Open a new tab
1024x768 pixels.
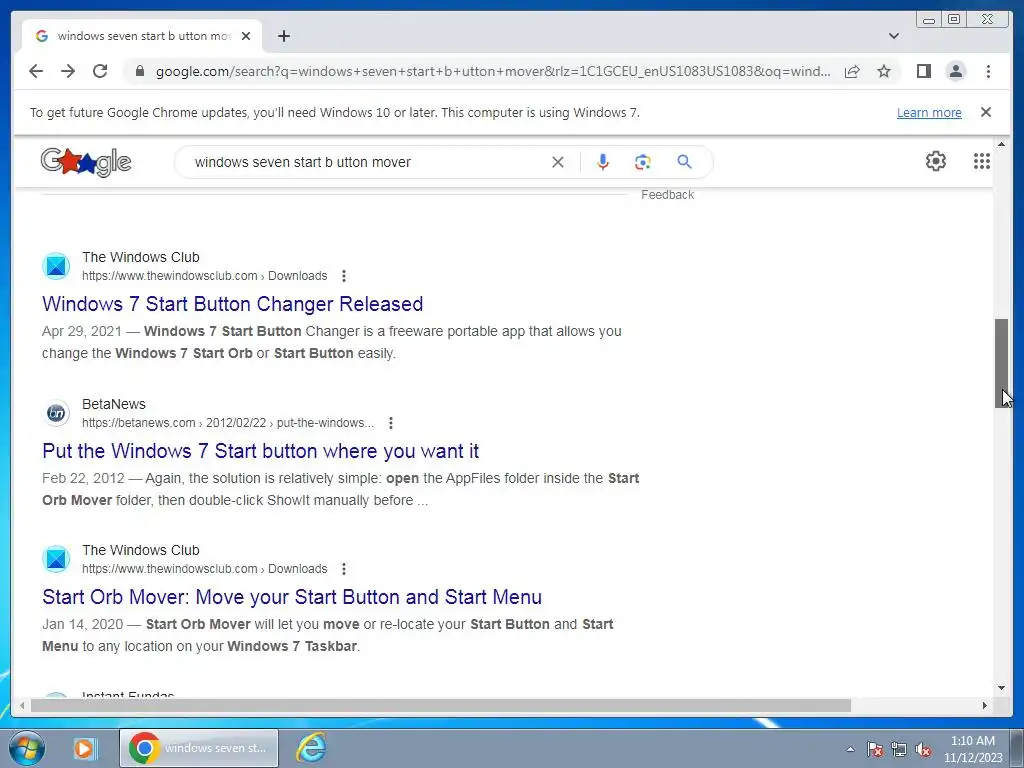[x=283, y=36]
